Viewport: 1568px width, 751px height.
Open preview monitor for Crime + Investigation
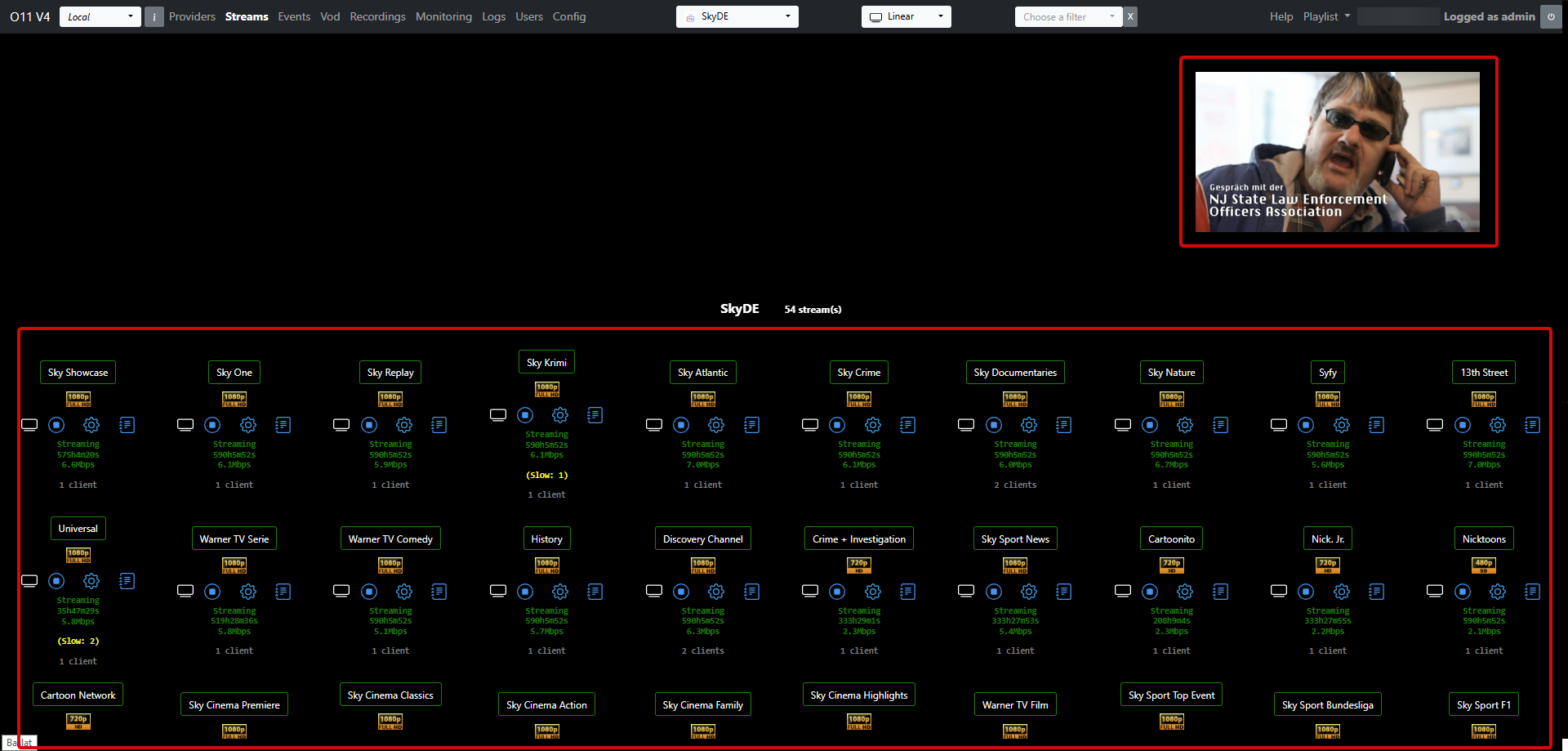[810, 590]
